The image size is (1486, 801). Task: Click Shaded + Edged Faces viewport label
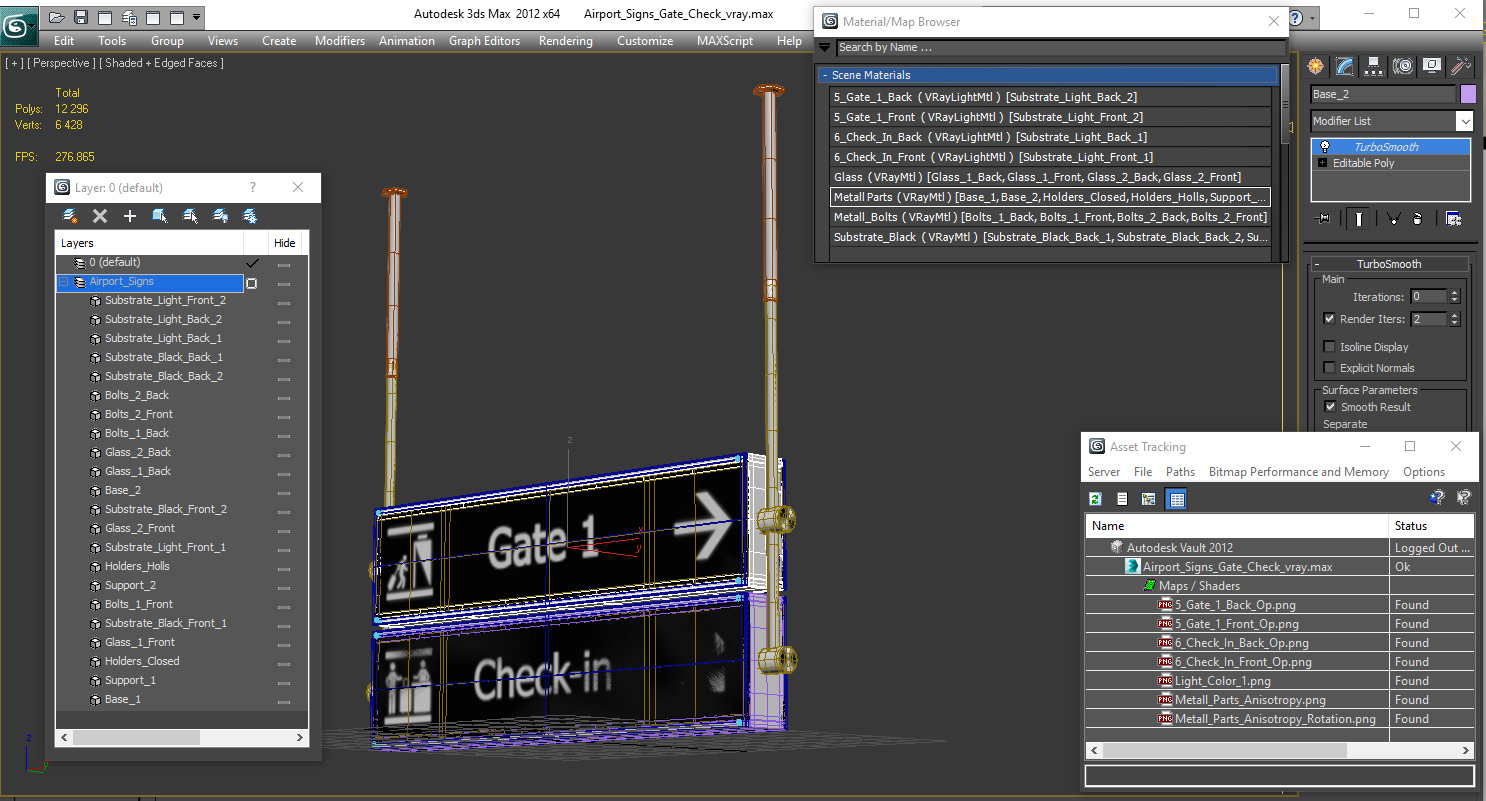pos(162,63)
